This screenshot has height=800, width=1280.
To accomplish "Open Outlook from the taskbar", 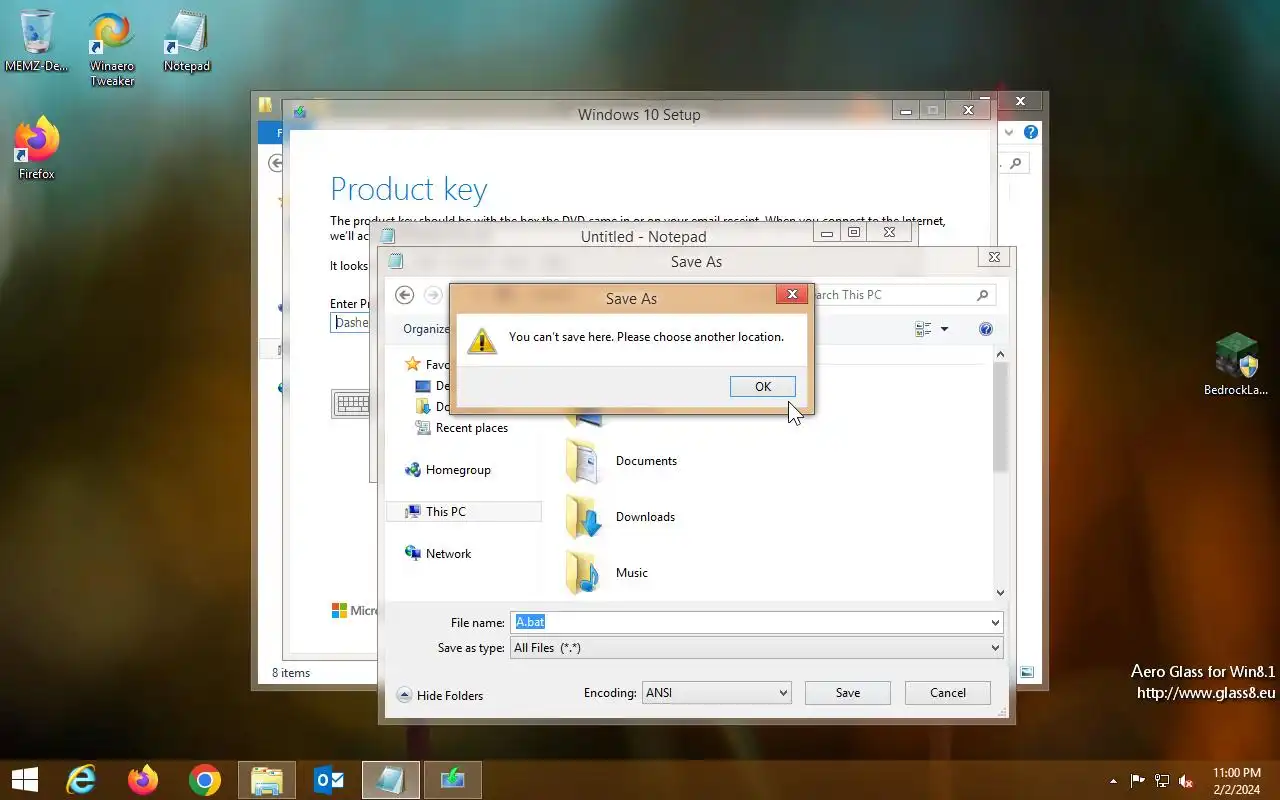I will [x=329, y=780].
